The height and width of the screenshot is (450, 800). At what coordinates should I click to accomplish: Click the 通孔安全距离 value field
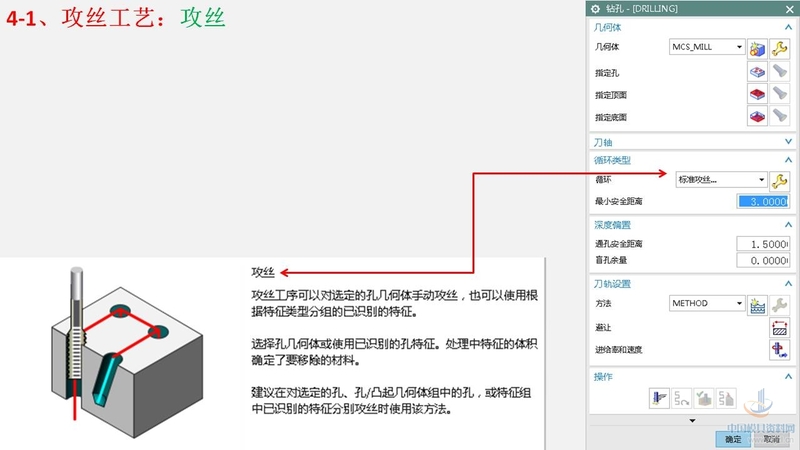763,244
